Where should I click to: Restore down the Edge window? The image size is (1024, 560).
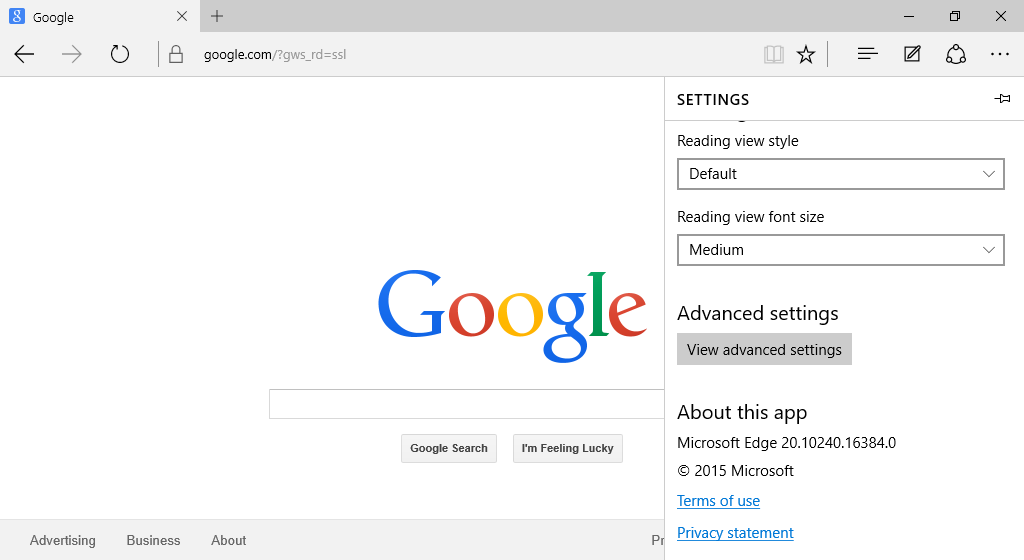955,16
